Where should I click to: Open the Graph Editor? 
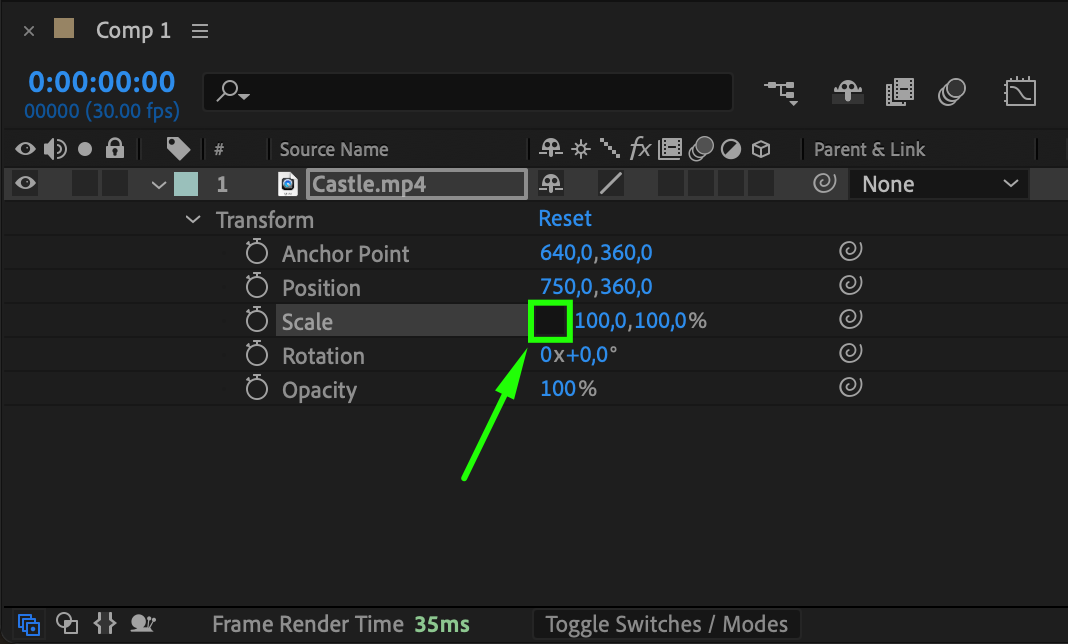(1019, 92)
